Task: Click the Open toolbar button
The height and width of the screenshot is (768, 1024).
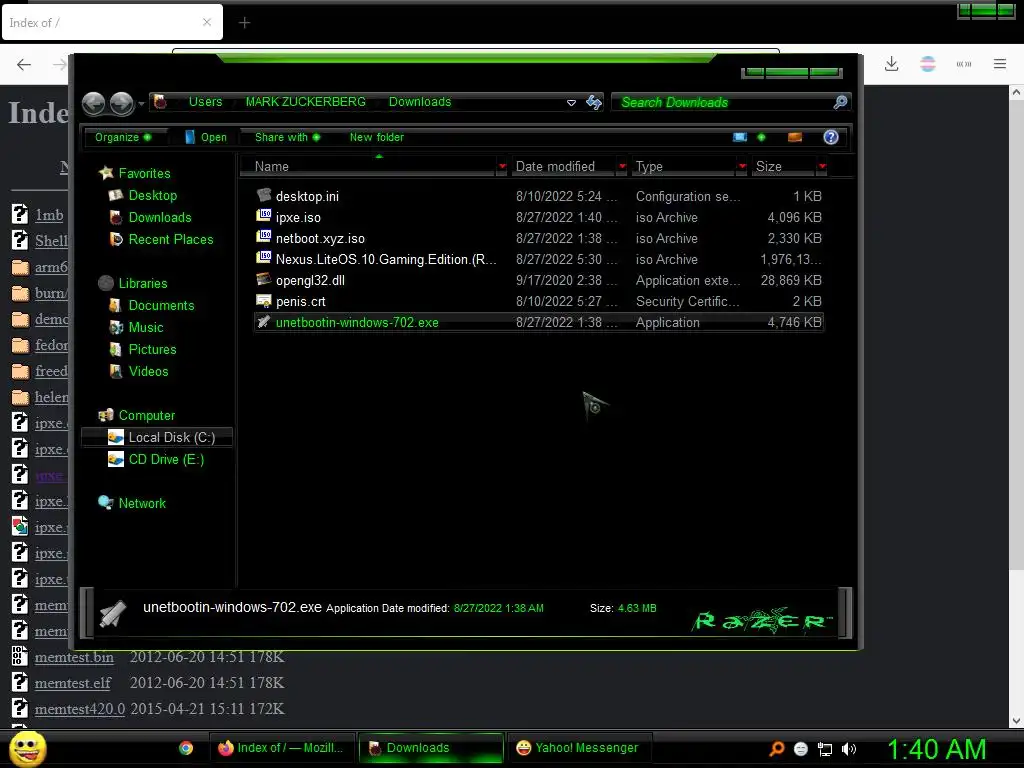Action: coord(206,137)
